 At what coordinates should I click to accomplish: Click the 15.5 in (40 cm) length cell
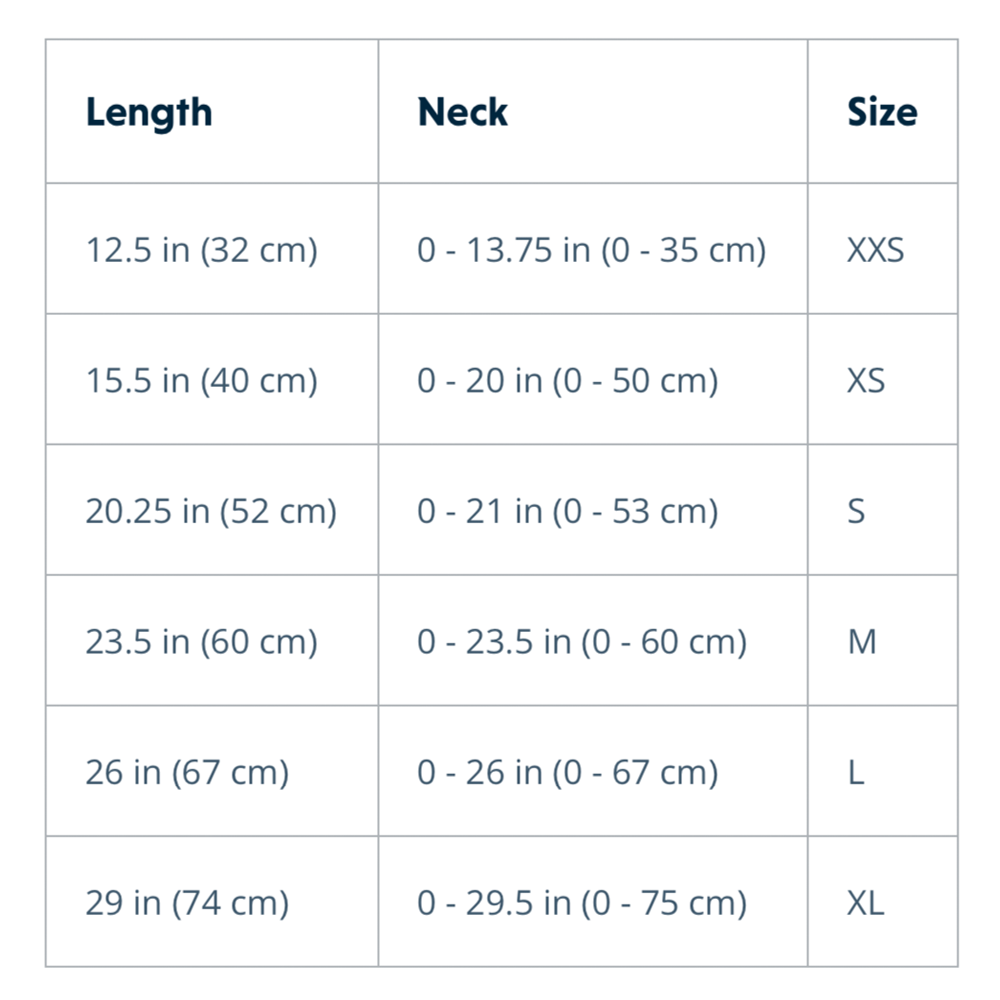pos(201,380)
